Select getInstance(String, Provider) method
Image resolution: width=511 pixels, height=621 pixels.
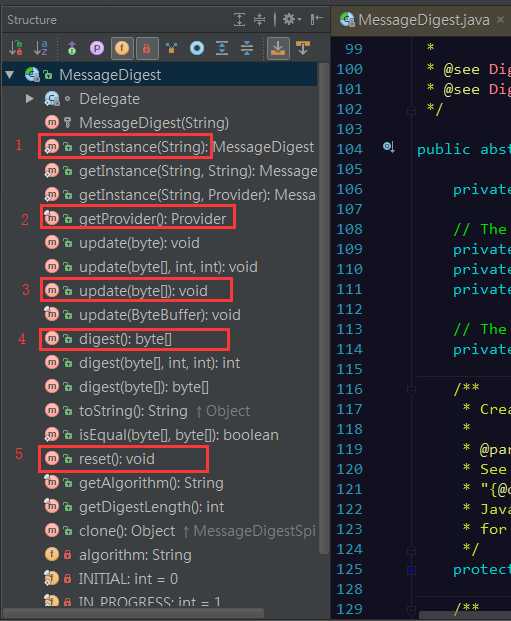159,194
